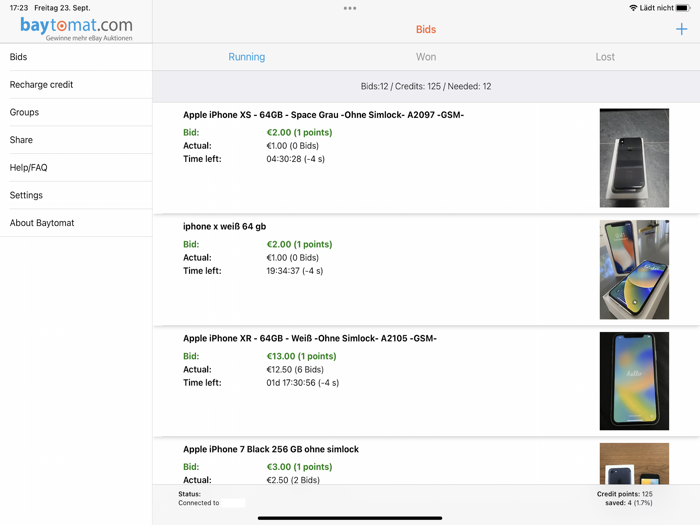Click the baytomat.com logo

[x=76, y=28]
